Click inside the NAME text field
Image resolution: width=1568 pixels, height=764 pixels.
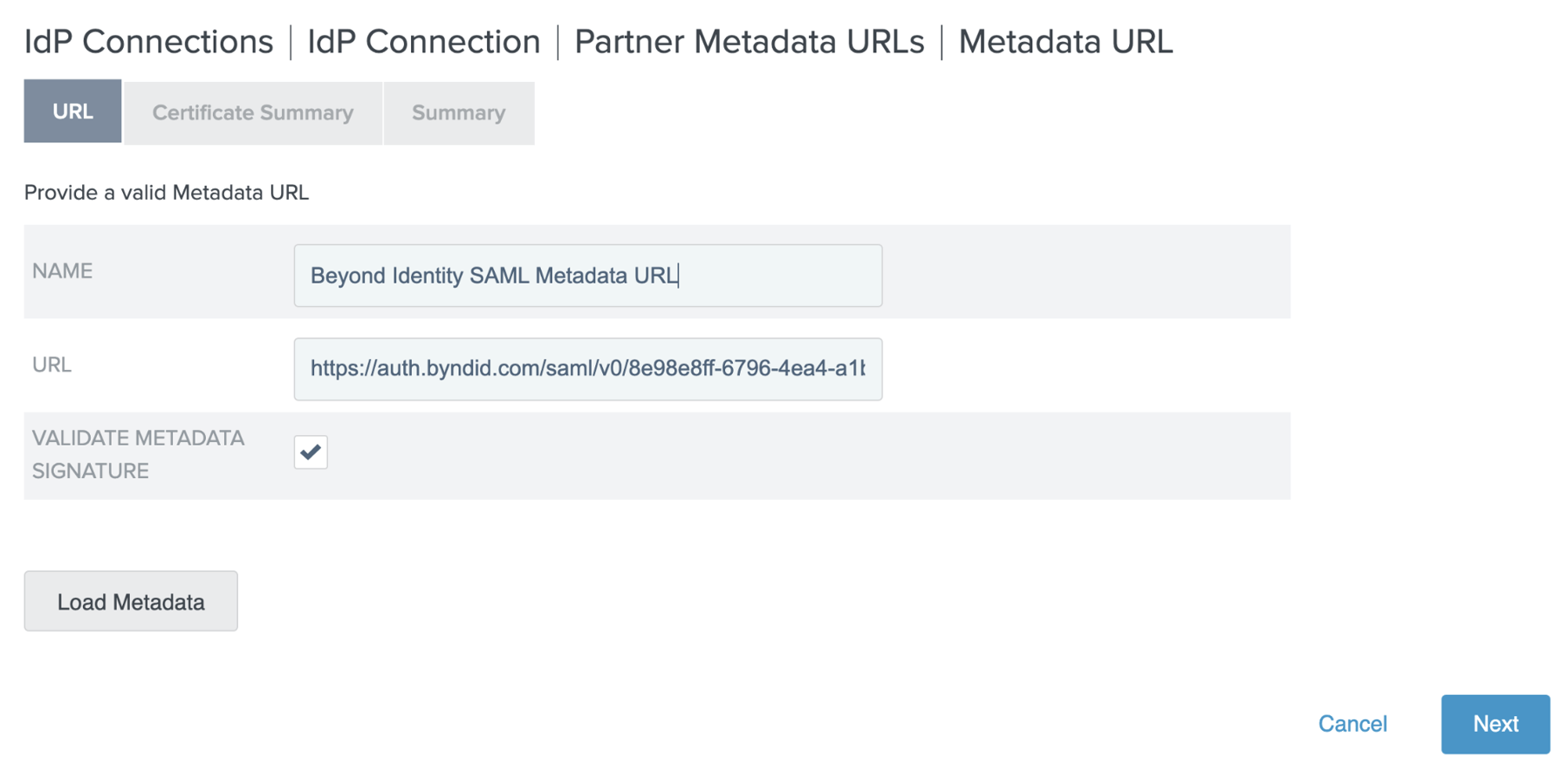[x=587, y=276]
